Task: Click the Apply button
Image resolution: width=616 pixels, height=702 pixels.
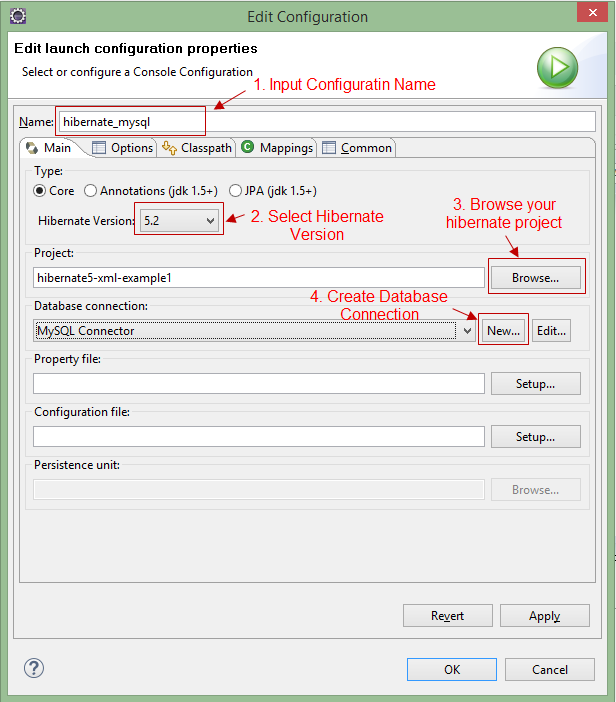Action: [x=544, y=616]
